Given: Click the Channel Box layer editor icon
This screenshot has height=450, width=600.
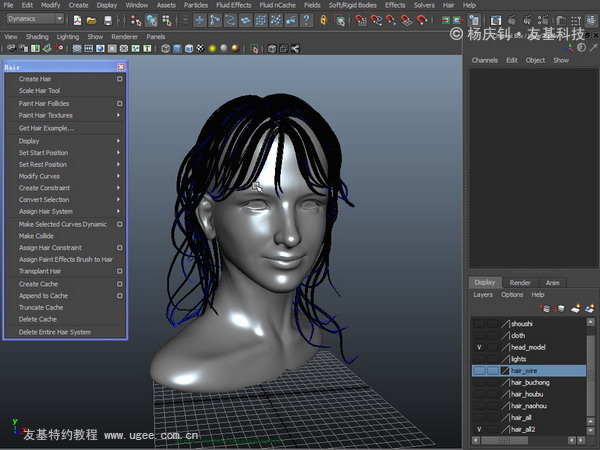Looking at the screenshot, I should click(x=591, y=20).
